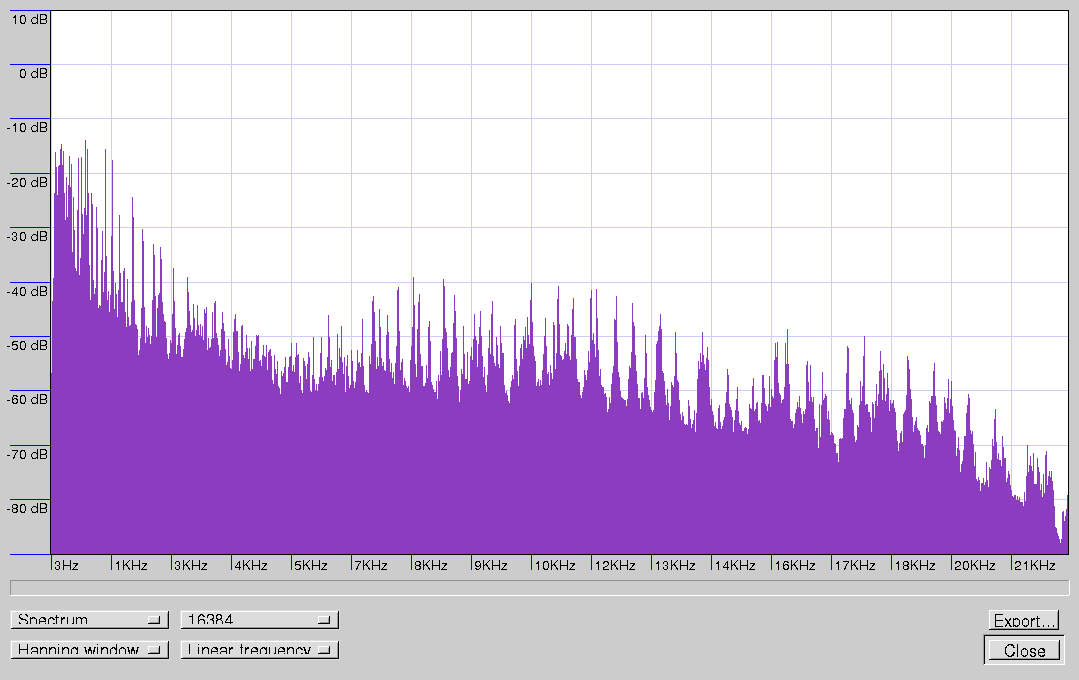
Task: Click the horizontal scrollbar below the spectrum plot
Action: coord(539,588)
